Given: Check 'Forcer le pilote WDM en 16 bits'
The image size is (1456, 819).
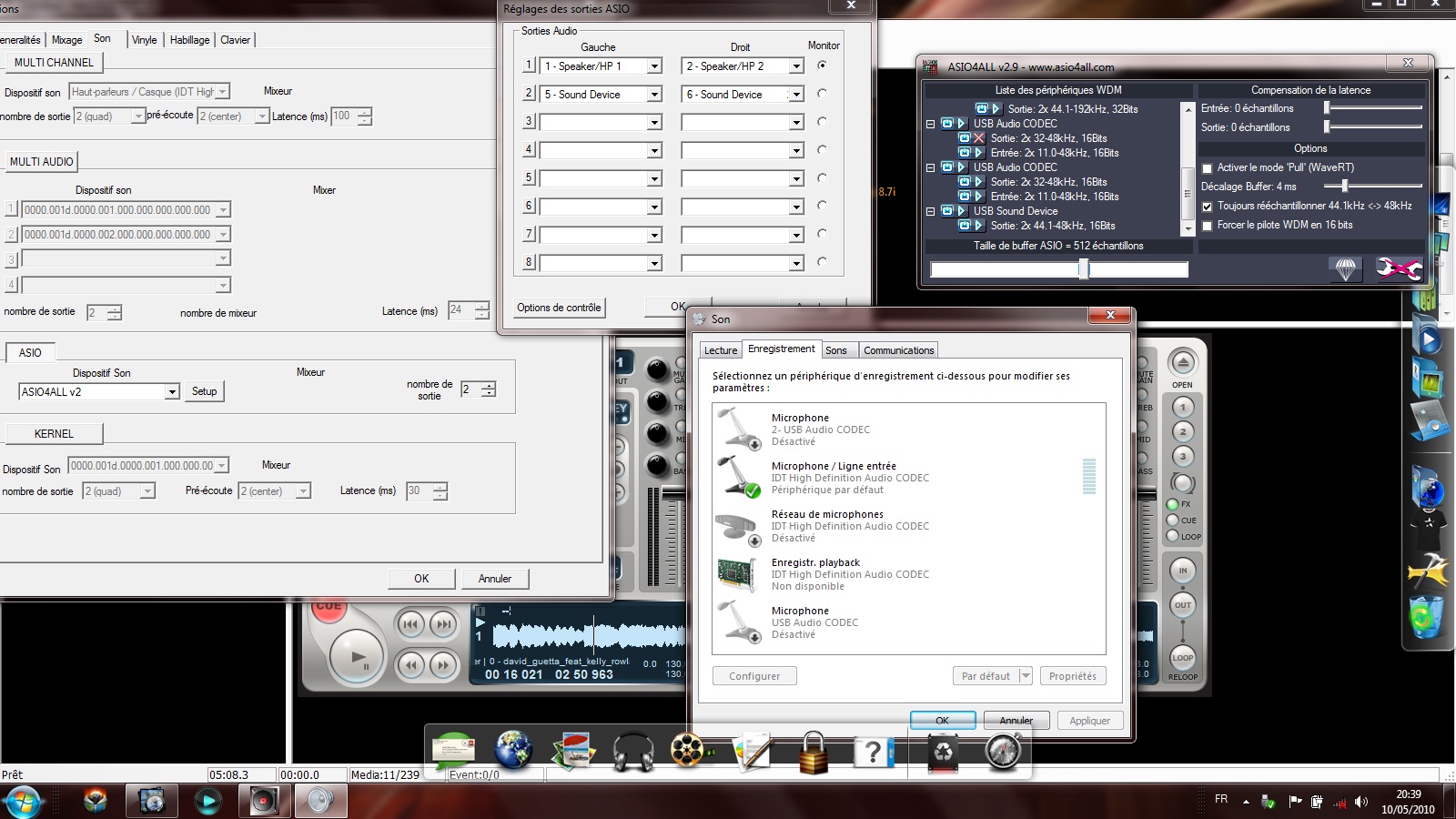Looking at the screenshot, I should tap(1208, 225).
